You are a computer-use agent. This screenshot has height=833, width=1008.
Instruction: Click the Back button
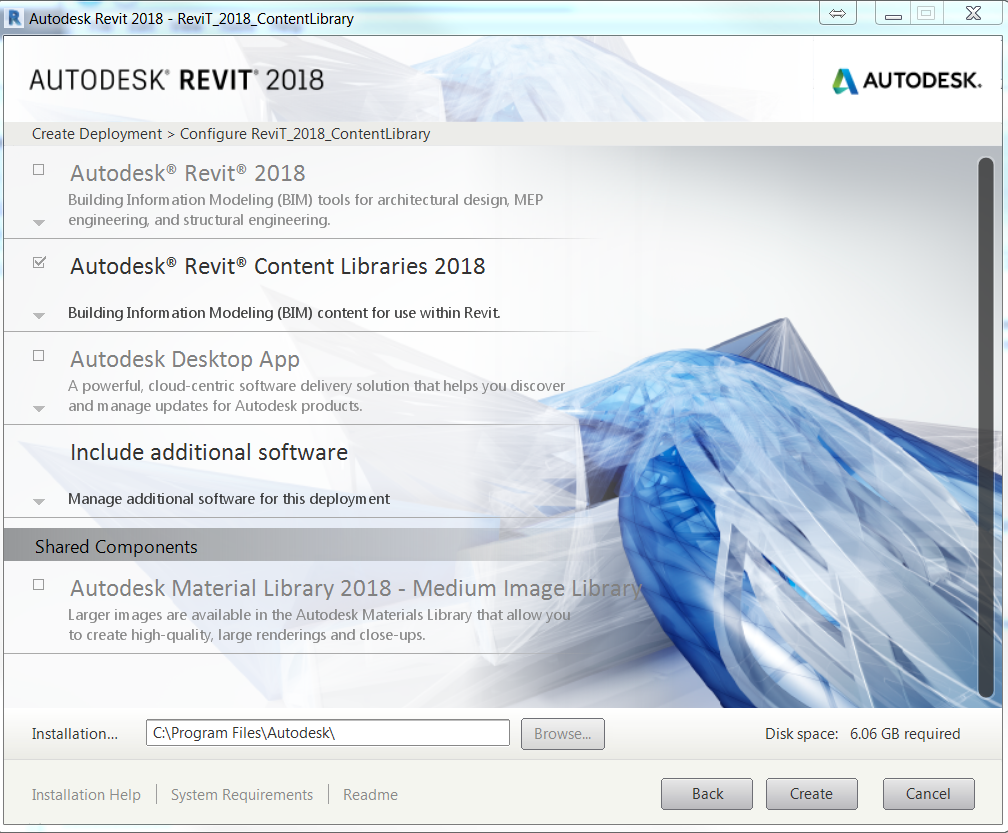click(x=707, y=794)
